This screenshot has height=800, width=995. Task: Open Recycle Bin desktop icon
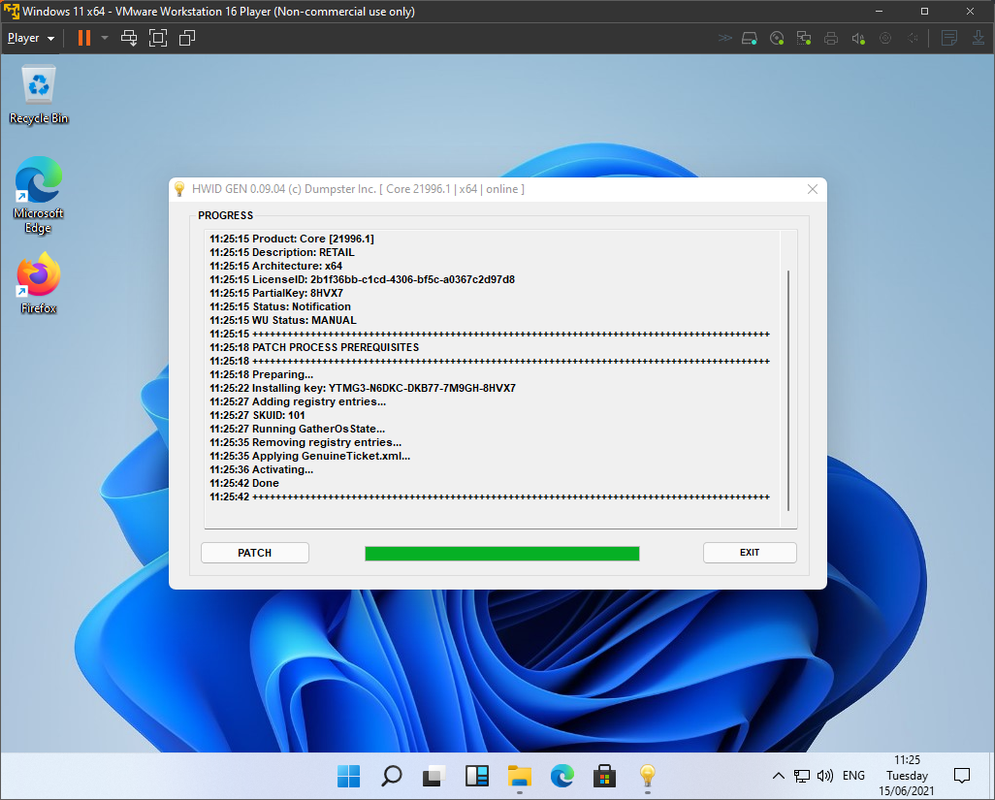(39, 95)
